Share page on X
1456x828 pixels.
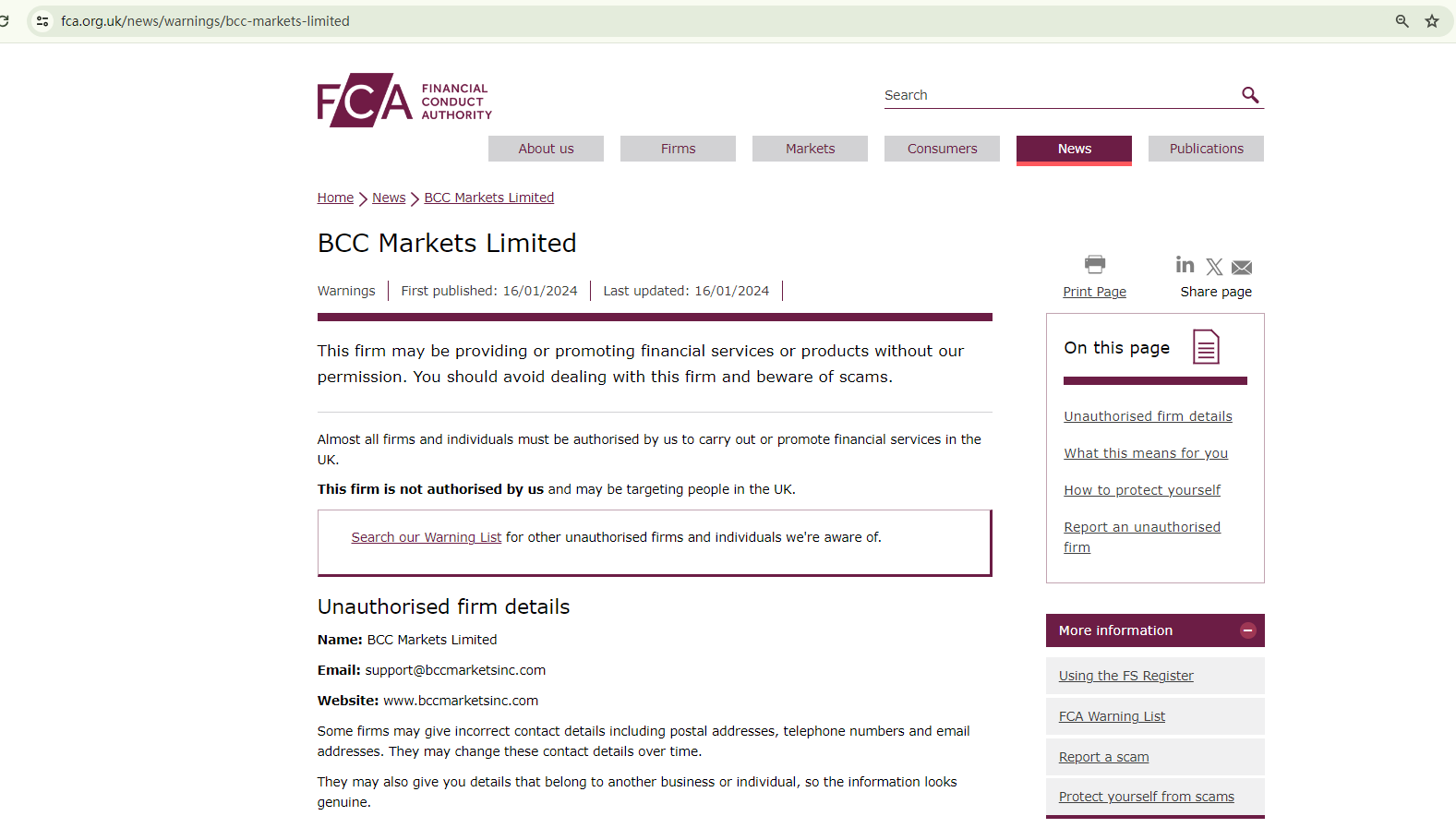tap(1214, 267)
